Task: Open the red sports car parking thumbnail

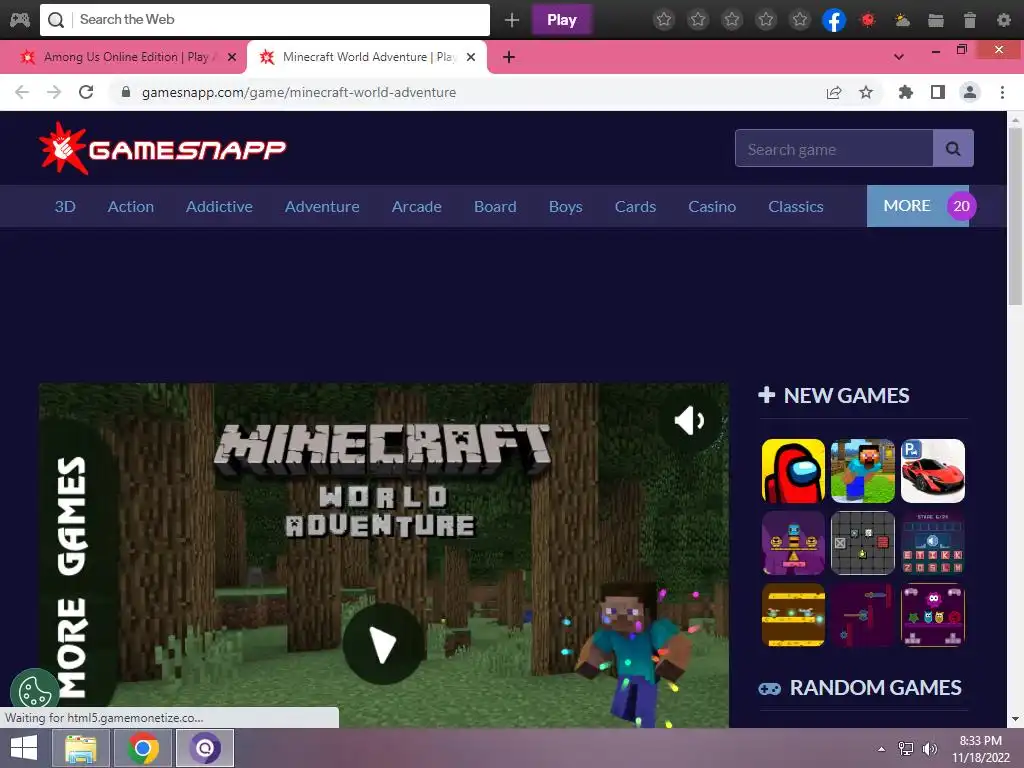Action: [933, 471]
